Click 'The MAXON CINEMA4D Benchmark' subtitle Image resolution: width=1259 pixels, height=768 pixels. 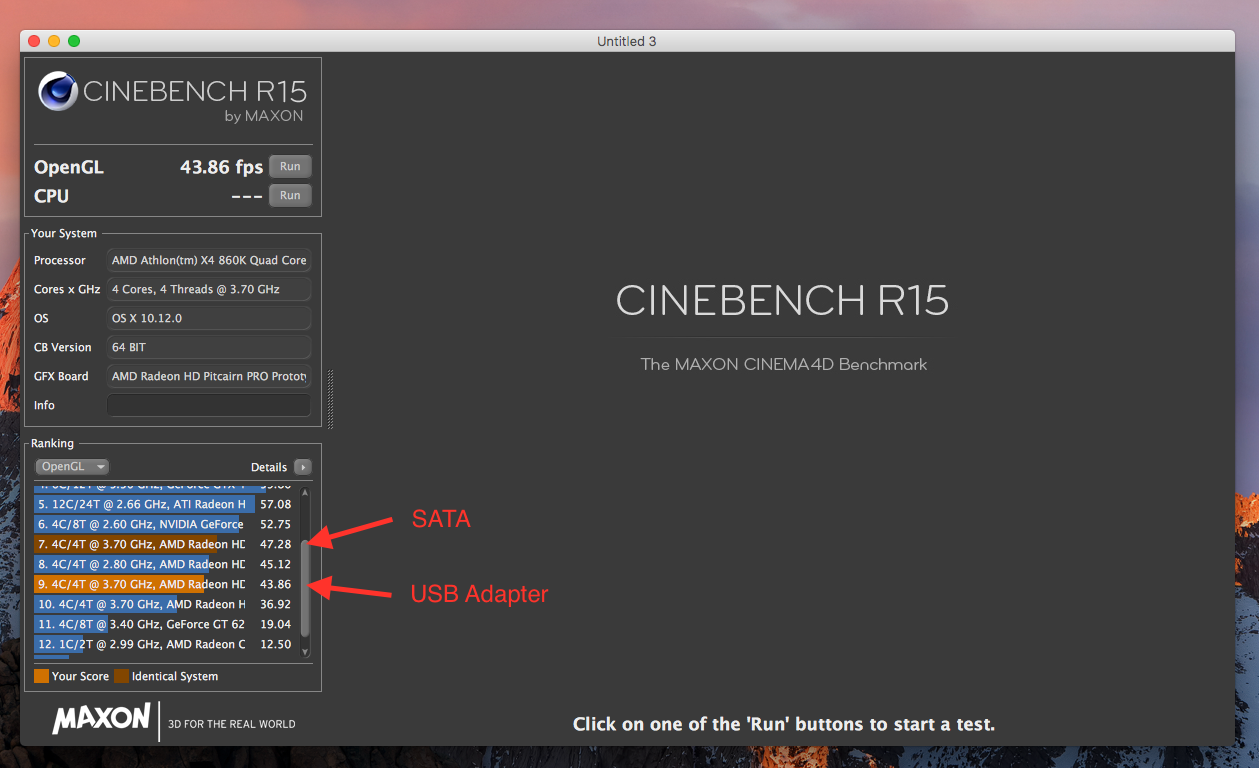(x=784, y=365)
